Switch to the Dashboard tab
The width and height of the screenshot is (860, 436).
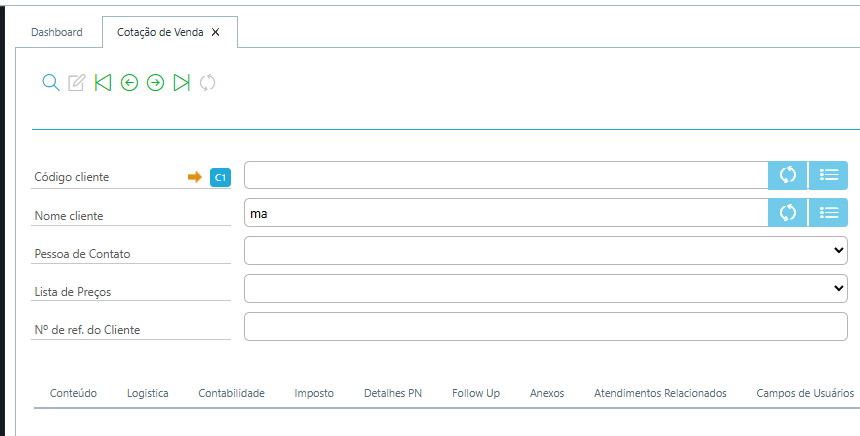tap(57, 32)
